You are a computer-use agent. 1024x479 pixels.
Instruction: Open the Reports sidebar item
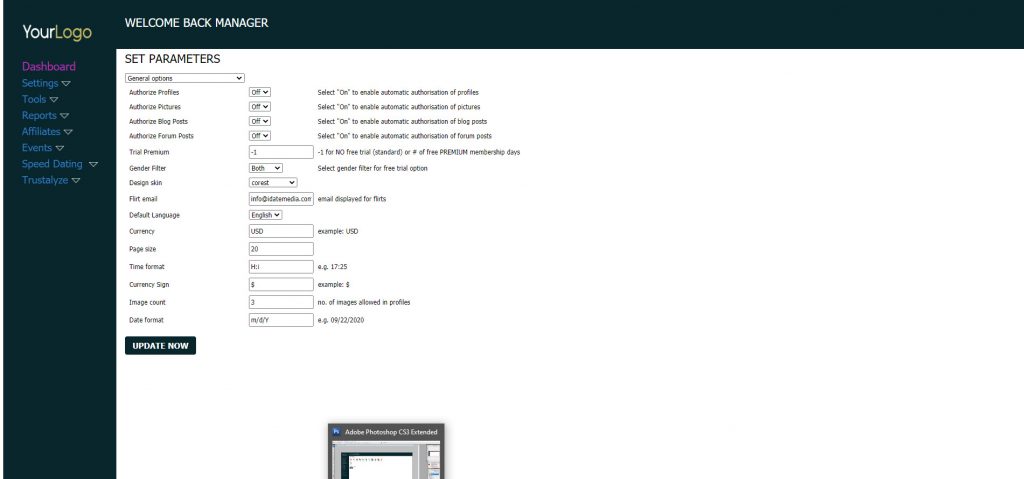click(x=39, y=116)
